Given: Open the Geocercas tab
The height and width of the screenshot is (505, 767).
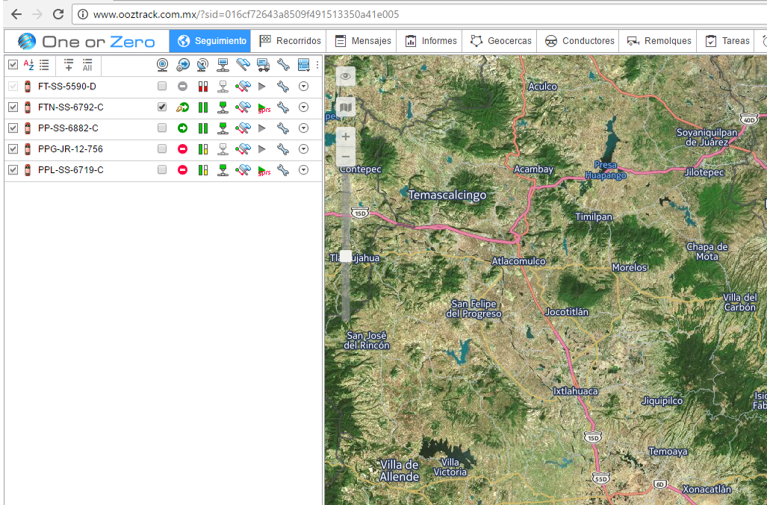Looking at the screenshot, I should [x=500, y=41].
